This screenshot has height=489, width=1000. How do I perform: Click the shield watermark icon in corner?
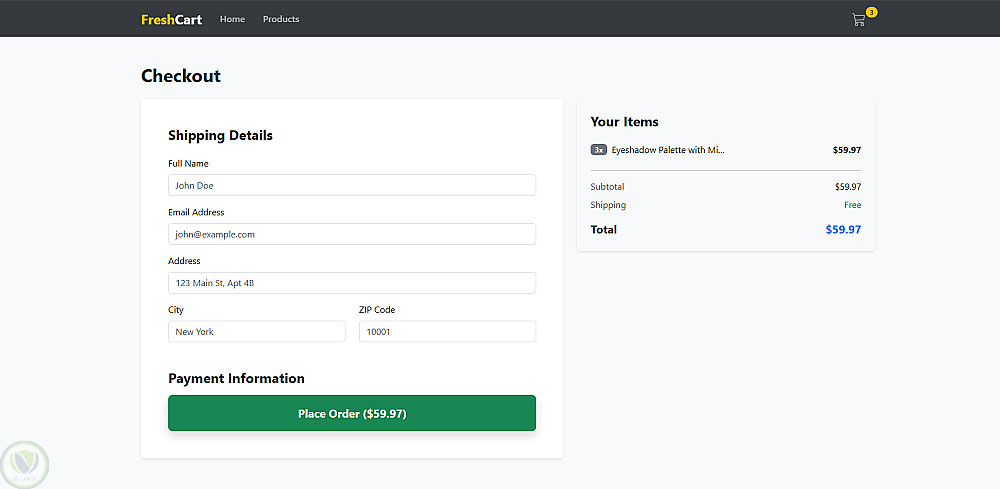click(24, 464)
